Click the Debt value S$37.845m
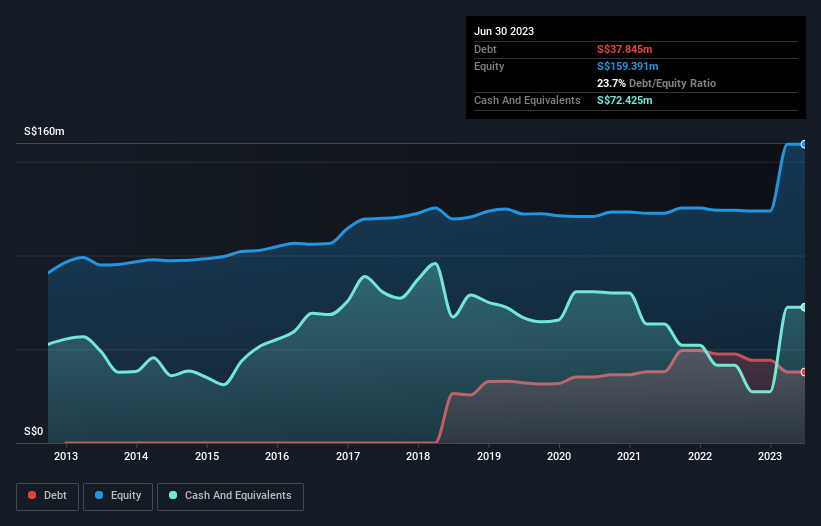Viewport: 821px width, 526px height. click(x=625, y=49)
